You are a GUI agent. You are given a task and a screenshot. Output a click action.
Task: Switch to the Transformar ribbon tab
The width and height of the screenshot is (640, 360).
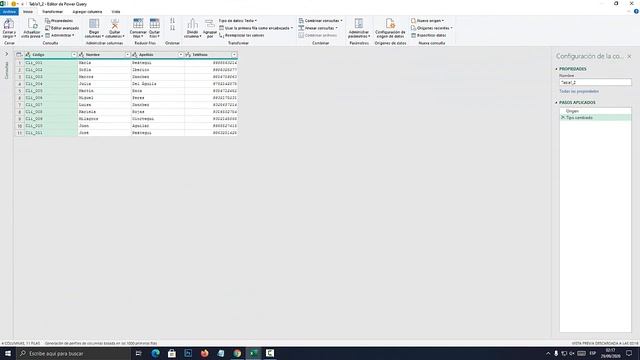pos(53,12)
